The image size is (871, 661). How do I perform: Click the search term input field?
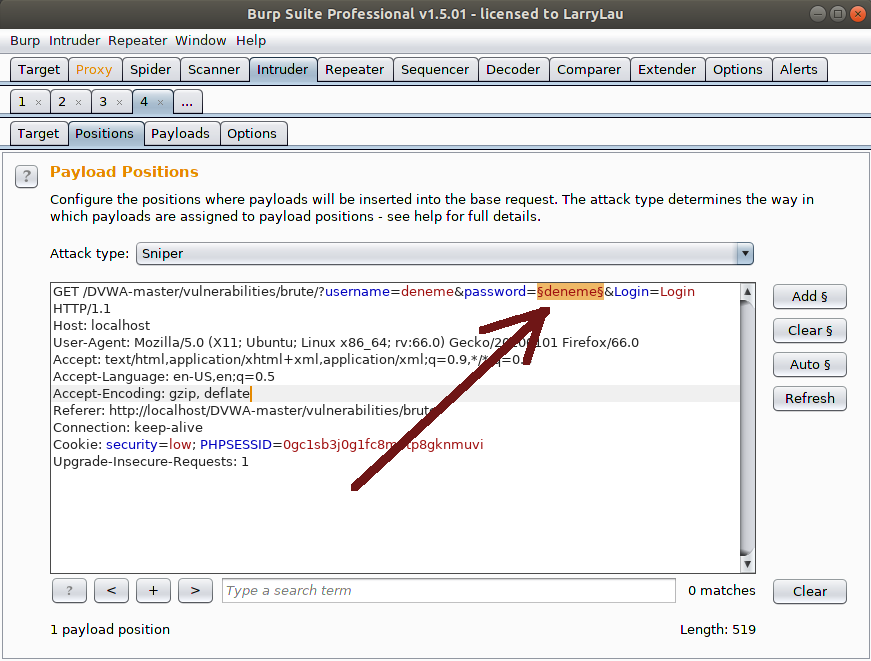pyautogui.click(x=449, y=590)
